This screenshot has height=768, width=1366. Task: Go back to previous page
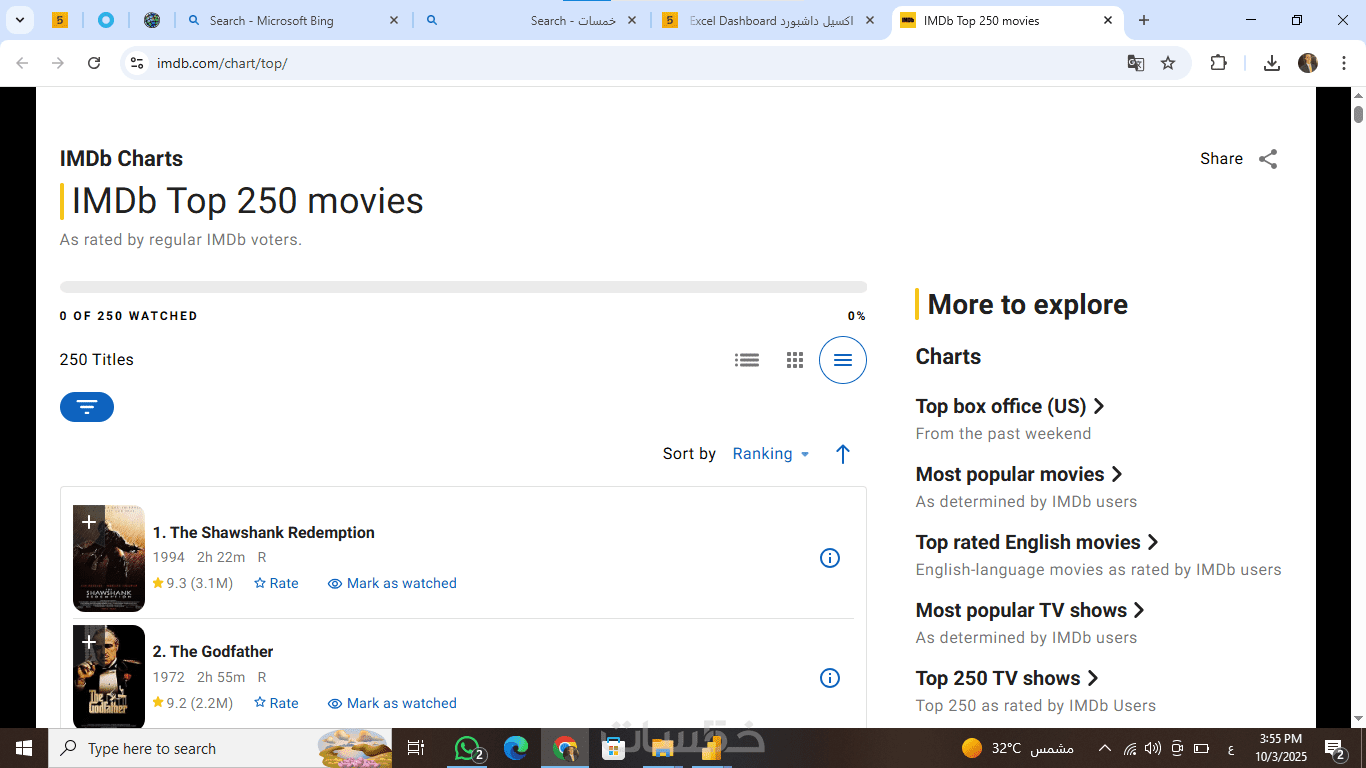[x=22, y=63]
